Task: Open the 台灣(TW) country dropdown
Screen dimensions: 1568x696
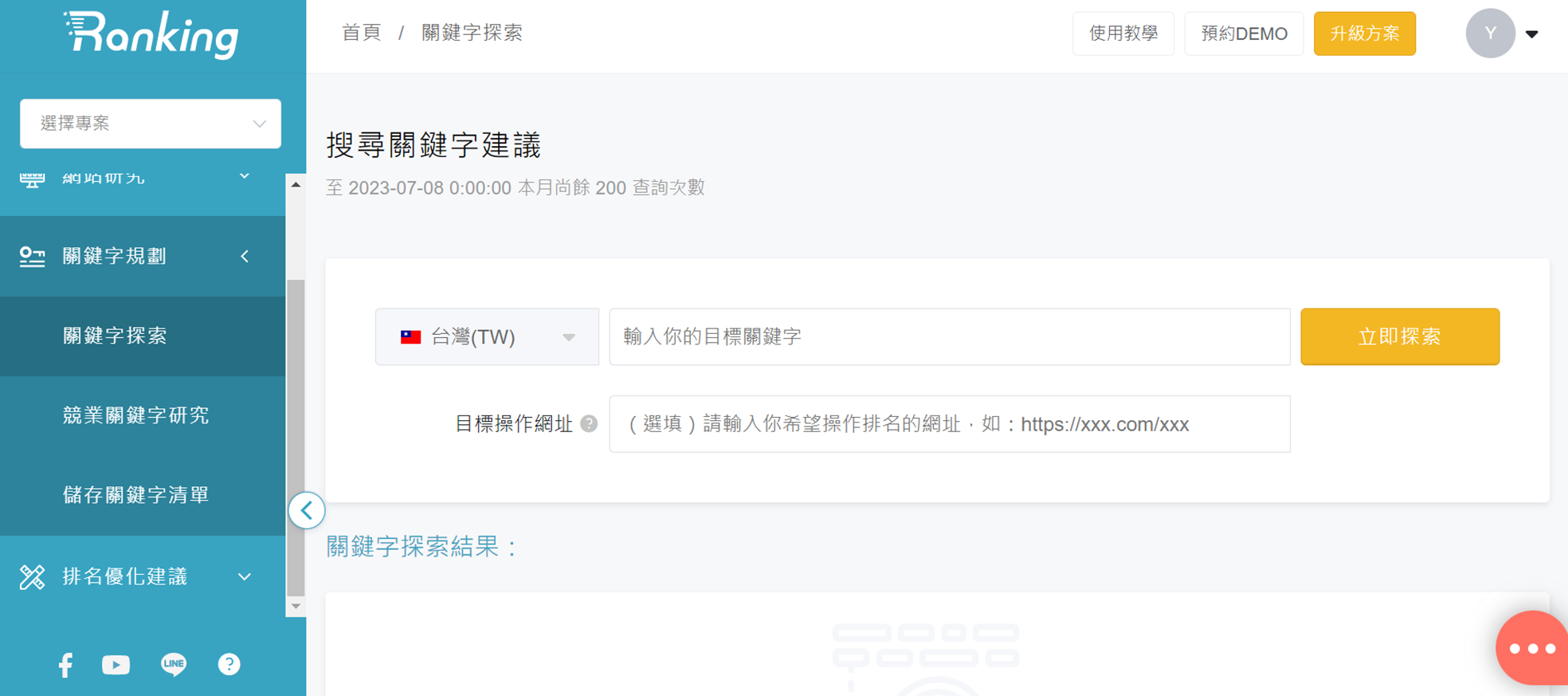Action: click(x=487, y=336)
